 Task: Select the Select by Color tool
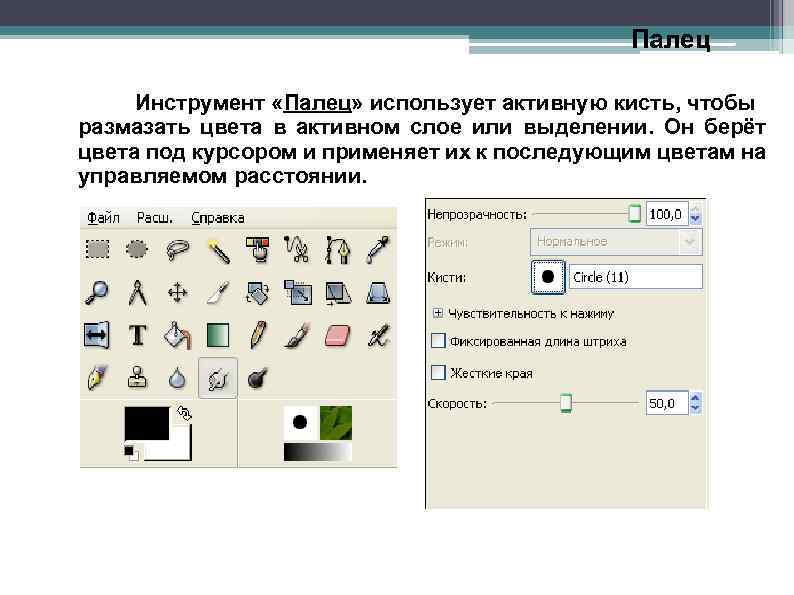(258, 249)
